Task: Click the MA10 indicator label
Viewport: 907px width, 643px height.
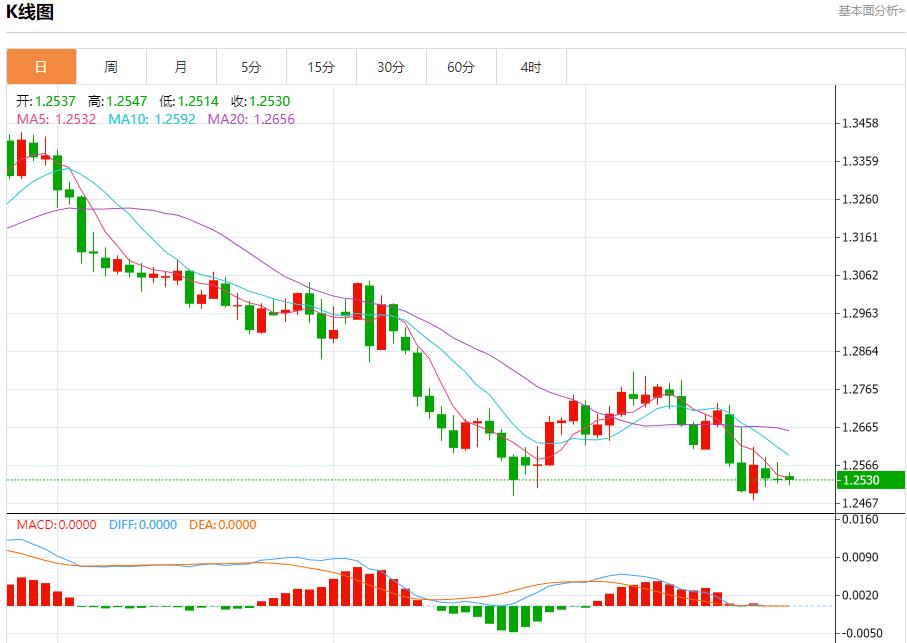Action: (x=153, y=119)
